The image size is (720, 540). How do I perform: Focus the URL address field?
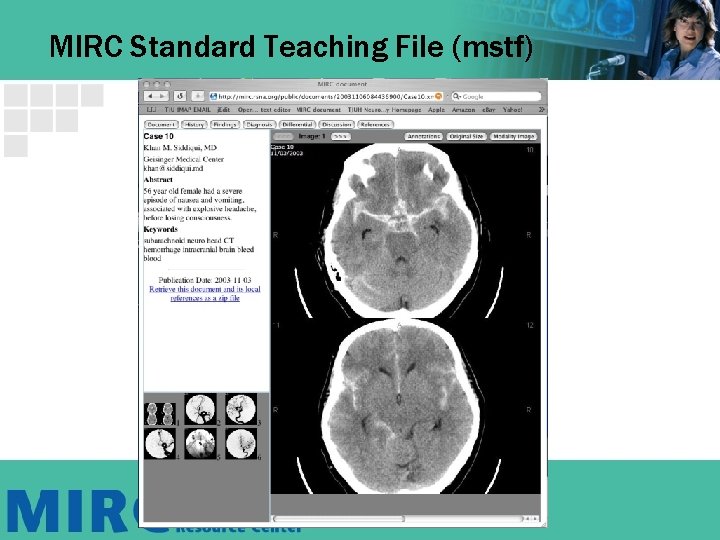(326, 96)
